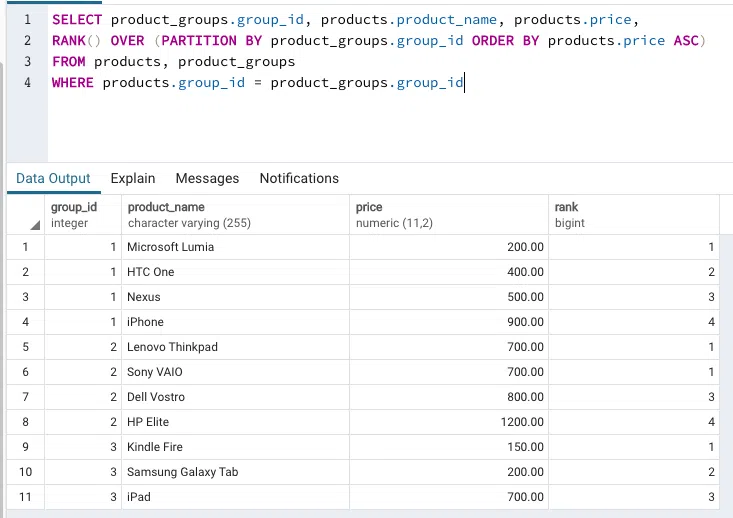Screen dimensions: 733x518
Task: Click the Dell Vostro cell
Action: (x=235, y=397)
